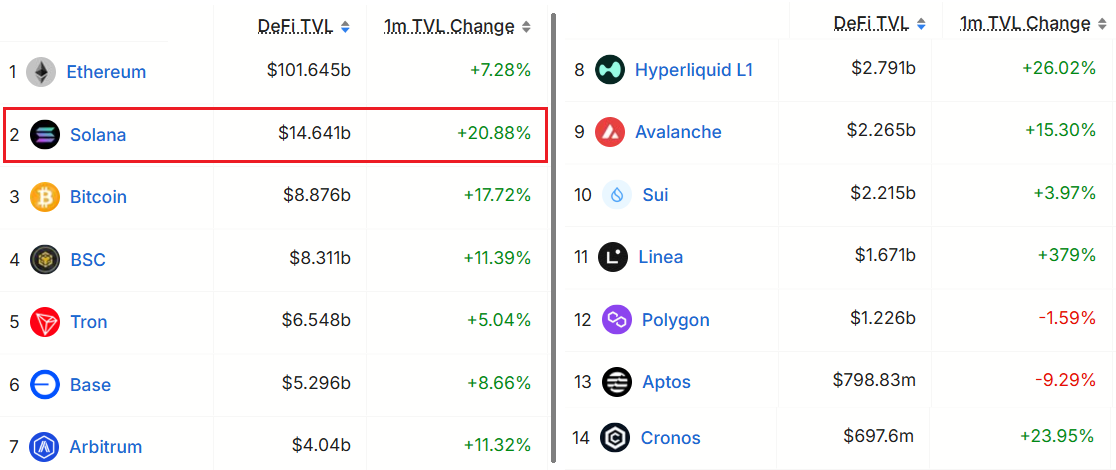The width and height of the screenshot is (1116, 470).
Task: Click Solana's $14.641b TVL value
Action: point(314,134)
